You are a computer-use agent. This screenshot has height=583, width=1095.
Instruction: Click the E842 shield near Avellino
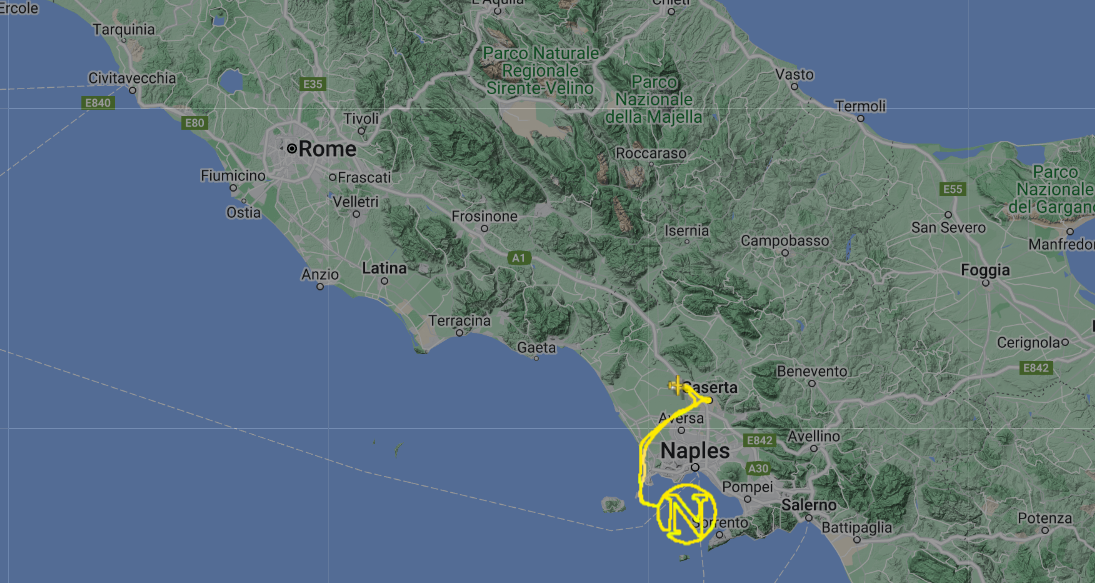[760, 441]
